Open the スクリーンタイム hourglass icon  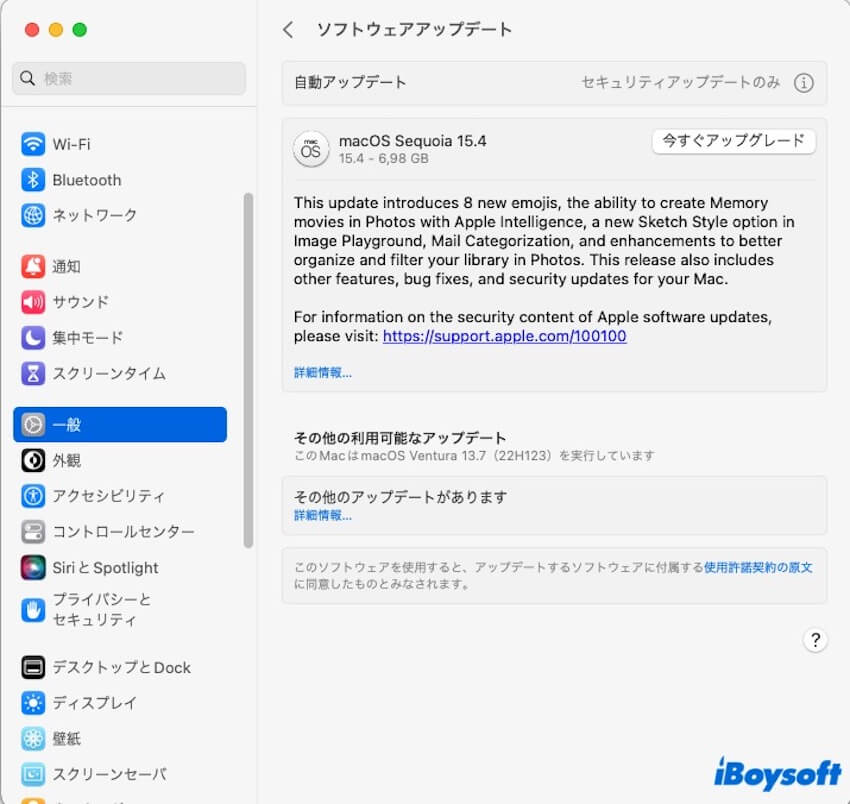coord(33,374)
